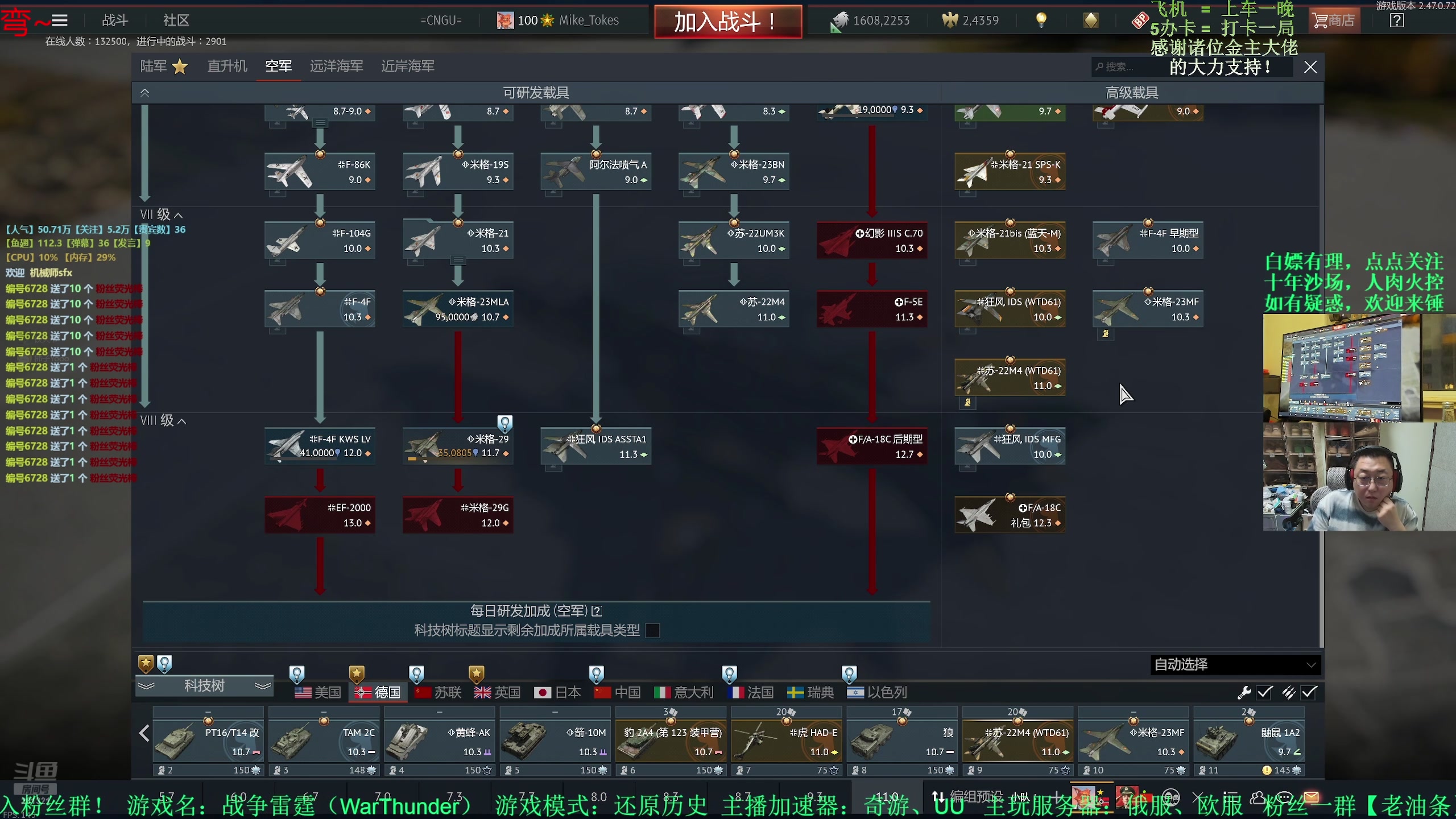Open the hamburger main menu icon

(60, 20)
